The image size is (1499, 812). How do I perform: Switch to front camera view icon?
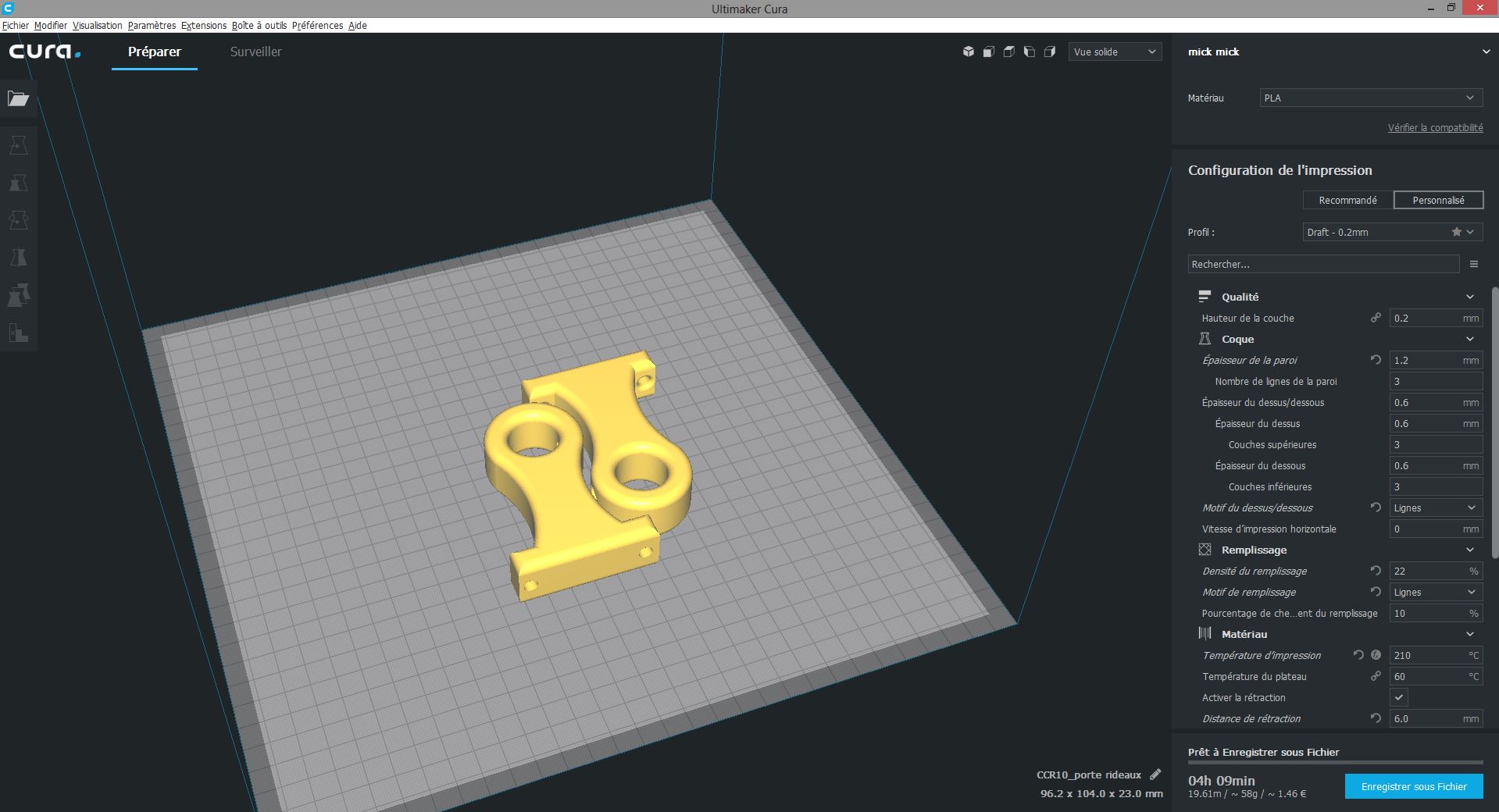coord(989,52)
